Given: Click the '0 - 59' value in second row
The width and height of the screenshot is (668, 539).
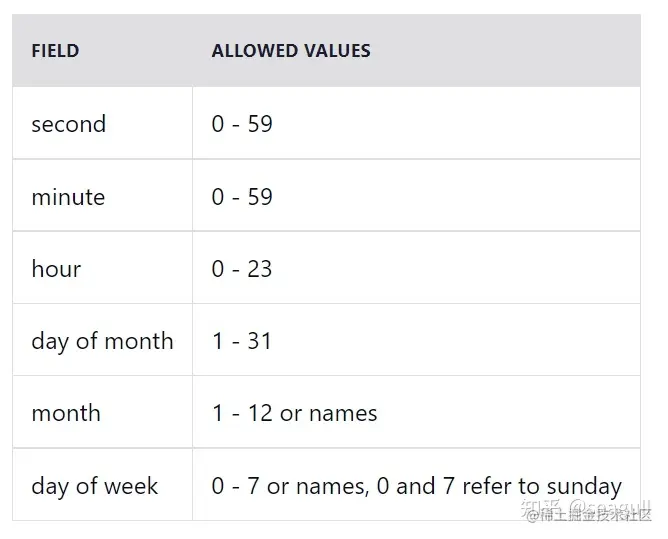Looking at the screenshot, I should (x=242, y=124).
